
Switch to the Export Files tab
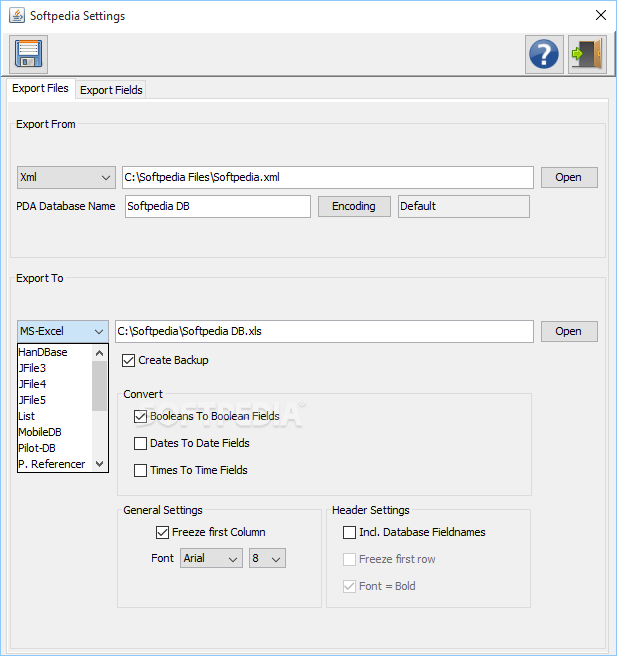pyautogui.click(x=41, y=89)
